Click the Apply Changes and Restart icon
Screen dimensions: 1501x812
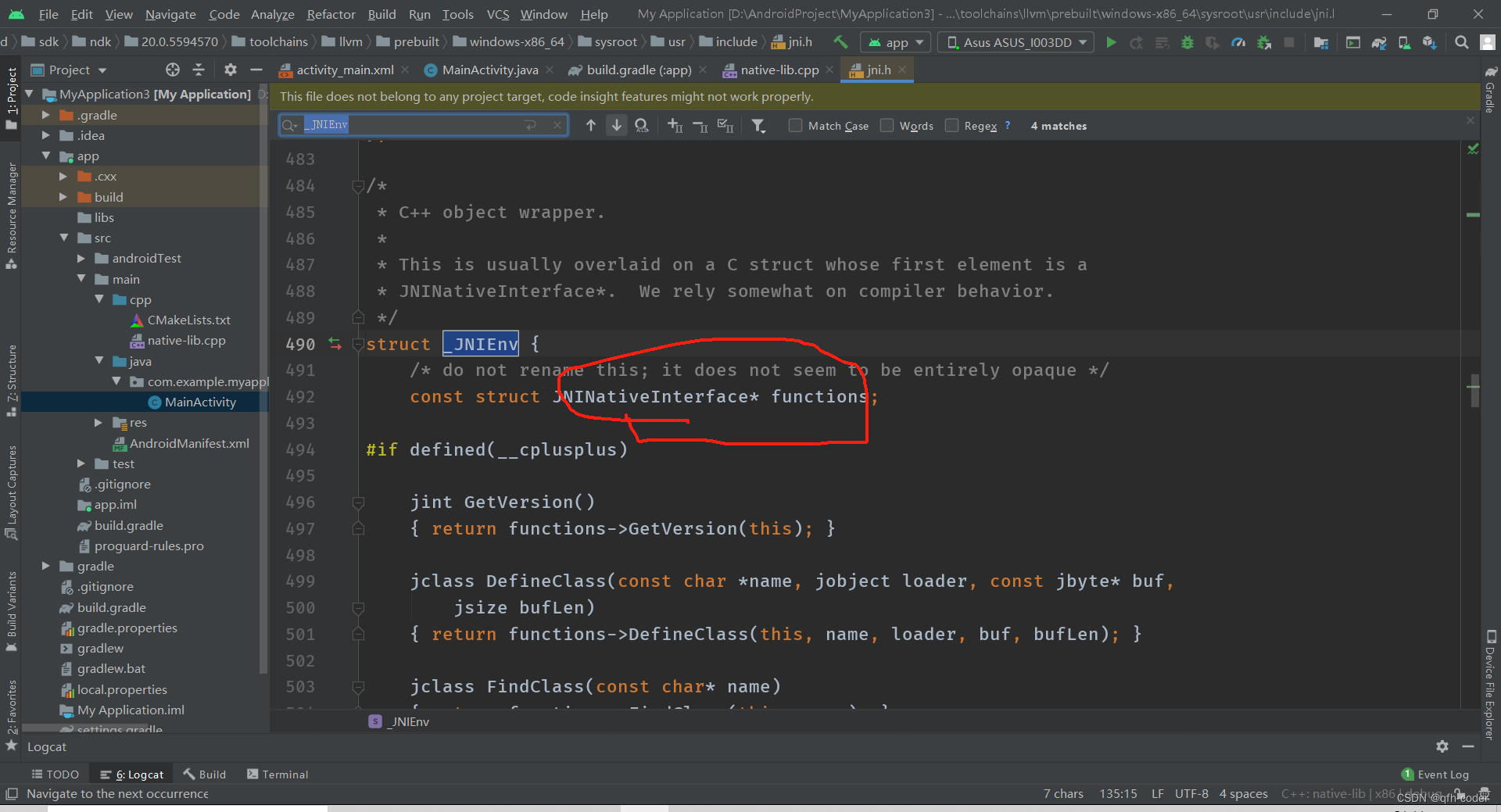click(1137, 42)
